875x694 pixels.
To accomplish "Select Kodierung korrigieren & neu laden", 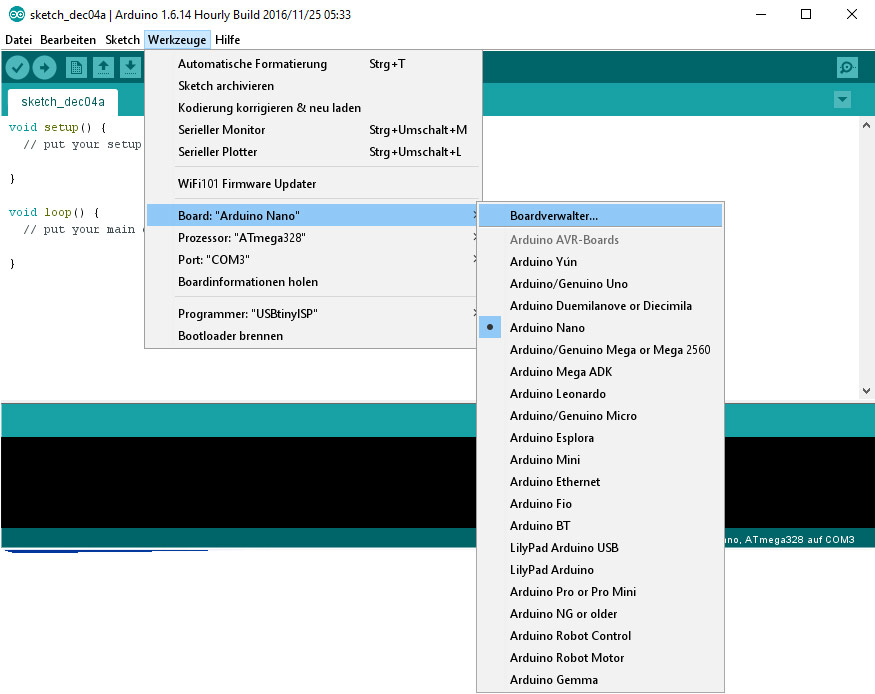I will (312, 108).
